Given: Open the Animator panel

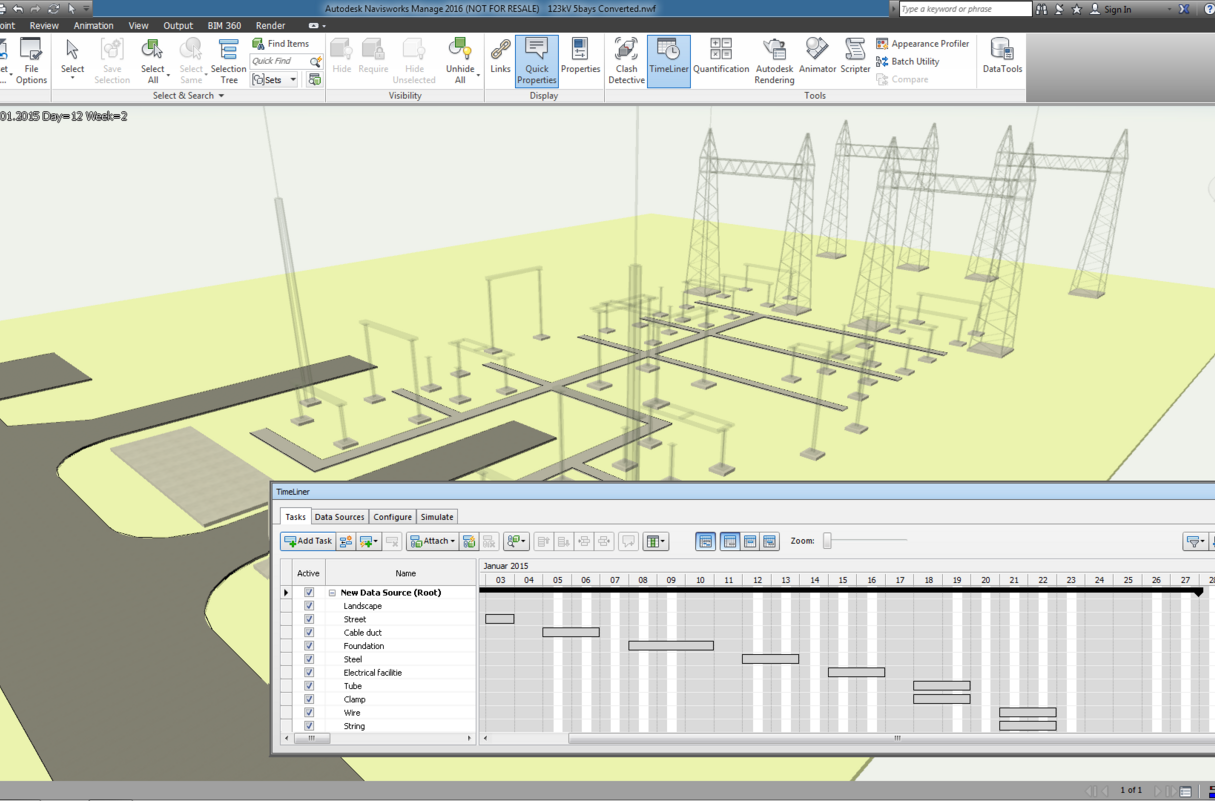Looking at the screenshot, I should 817,58.
